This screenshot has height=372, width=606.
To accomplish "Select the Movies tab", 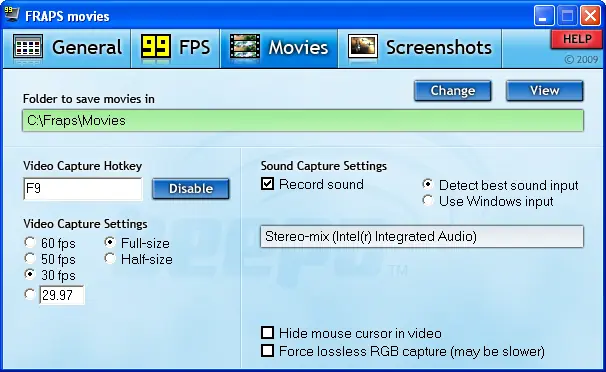I will pyautogui.click(x=279, y=48).
